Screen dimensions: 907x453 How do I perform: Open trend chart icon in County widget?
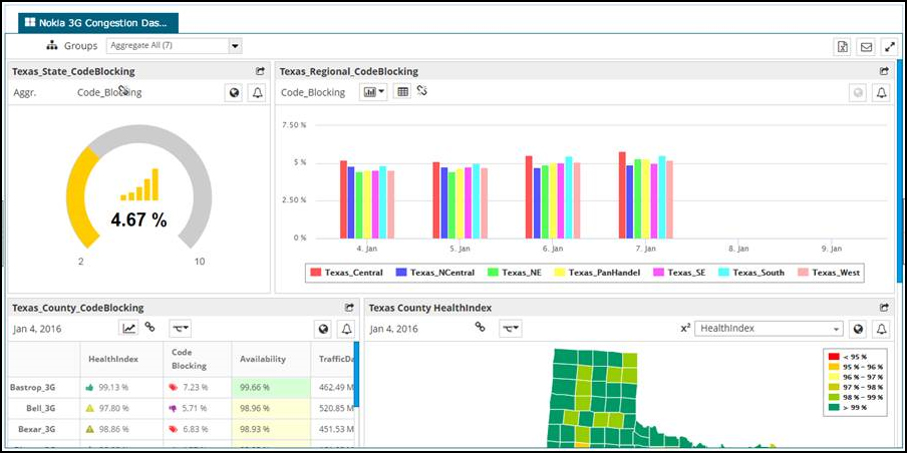(129, 329)
